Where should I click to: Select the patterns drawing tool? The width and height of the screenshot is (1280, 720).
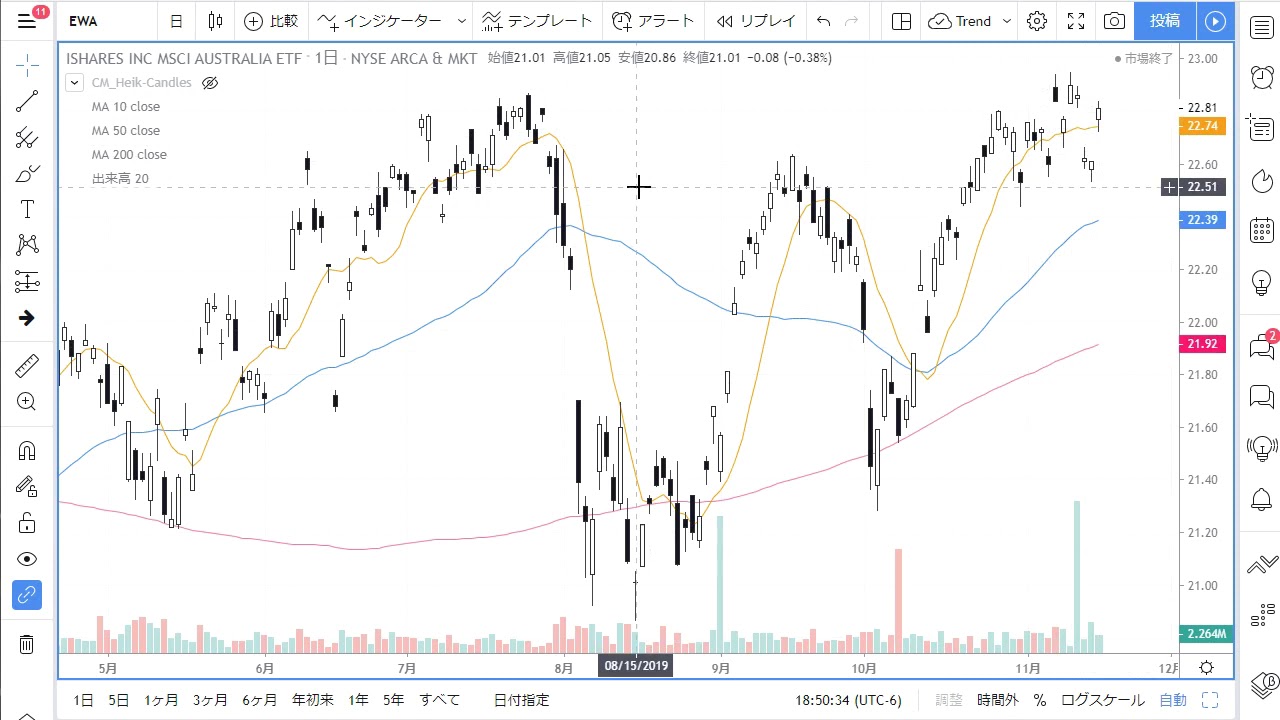pos(27,245)
